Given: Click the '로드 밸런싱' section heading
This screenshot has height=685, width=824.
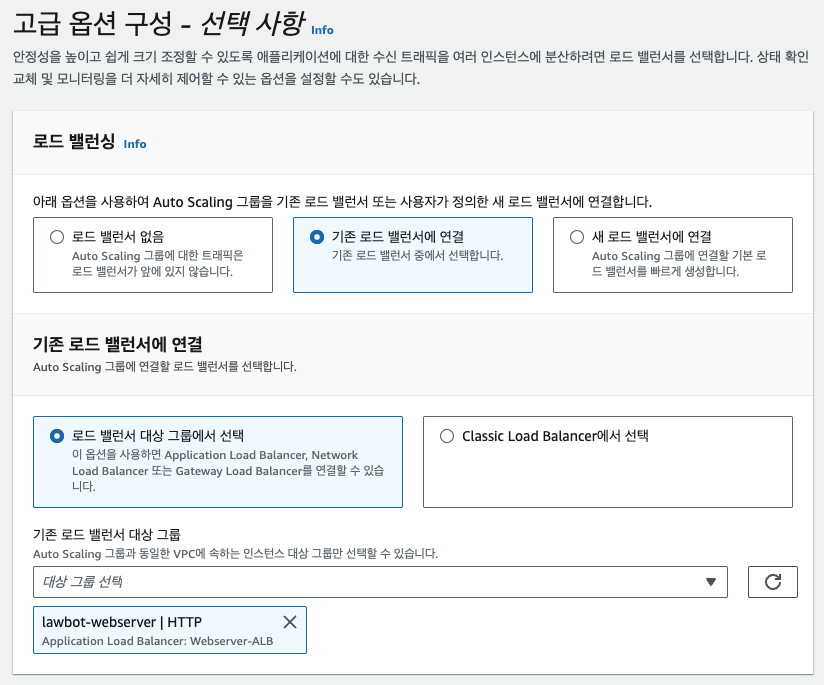Looking at the screenshot, I should [x=74, y=141].
